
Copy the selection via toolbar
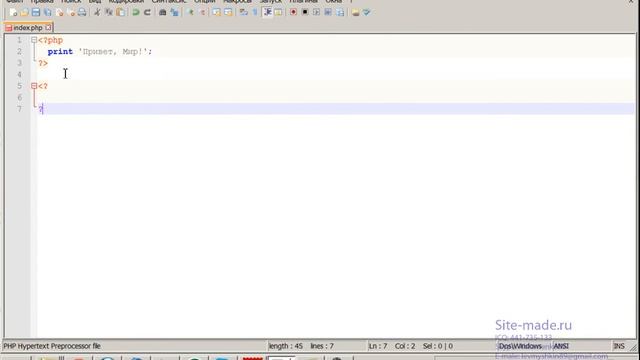(109, 13)
